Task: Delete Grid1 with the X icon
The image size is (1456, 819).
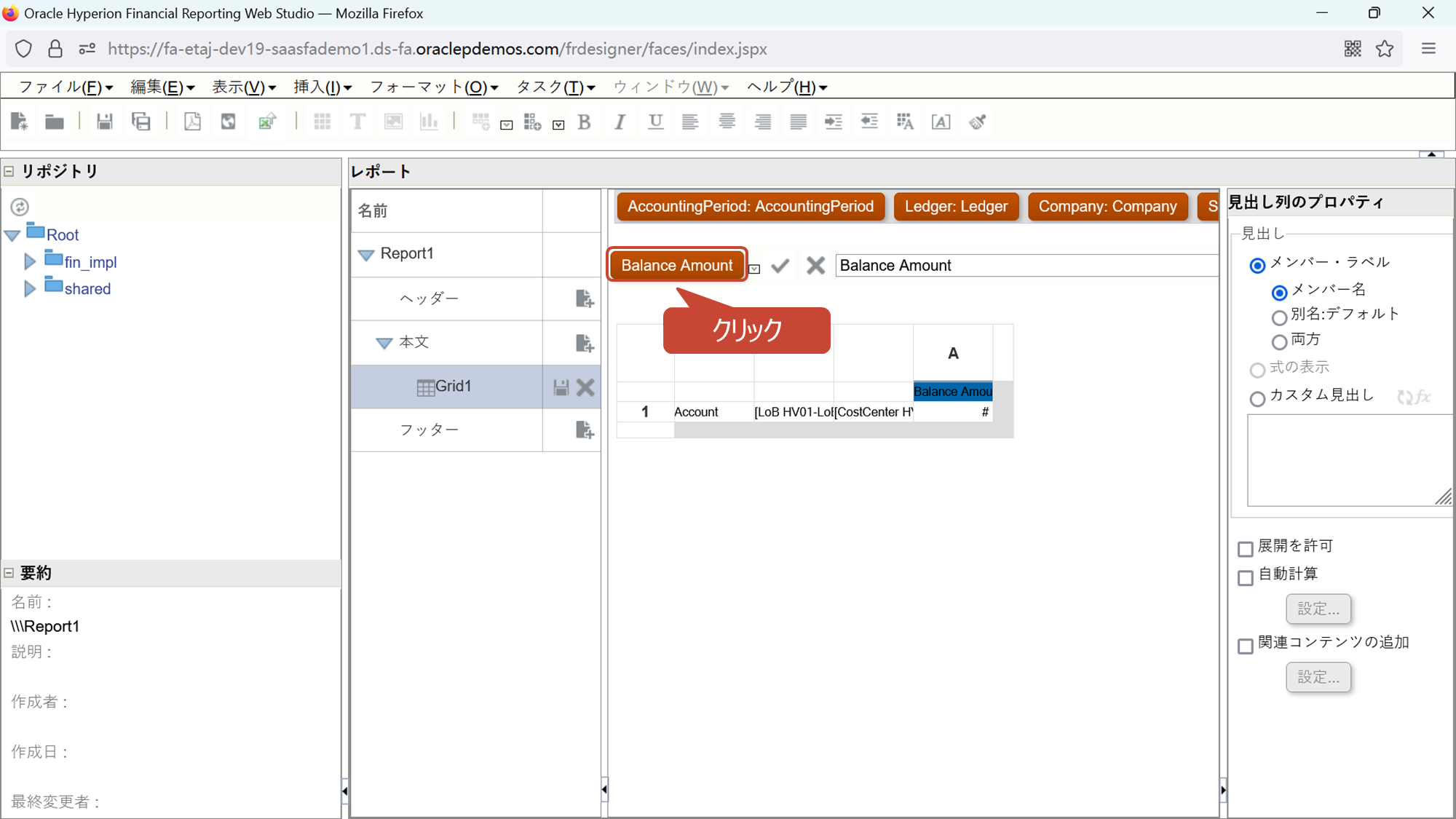Action: click(585, 387)
